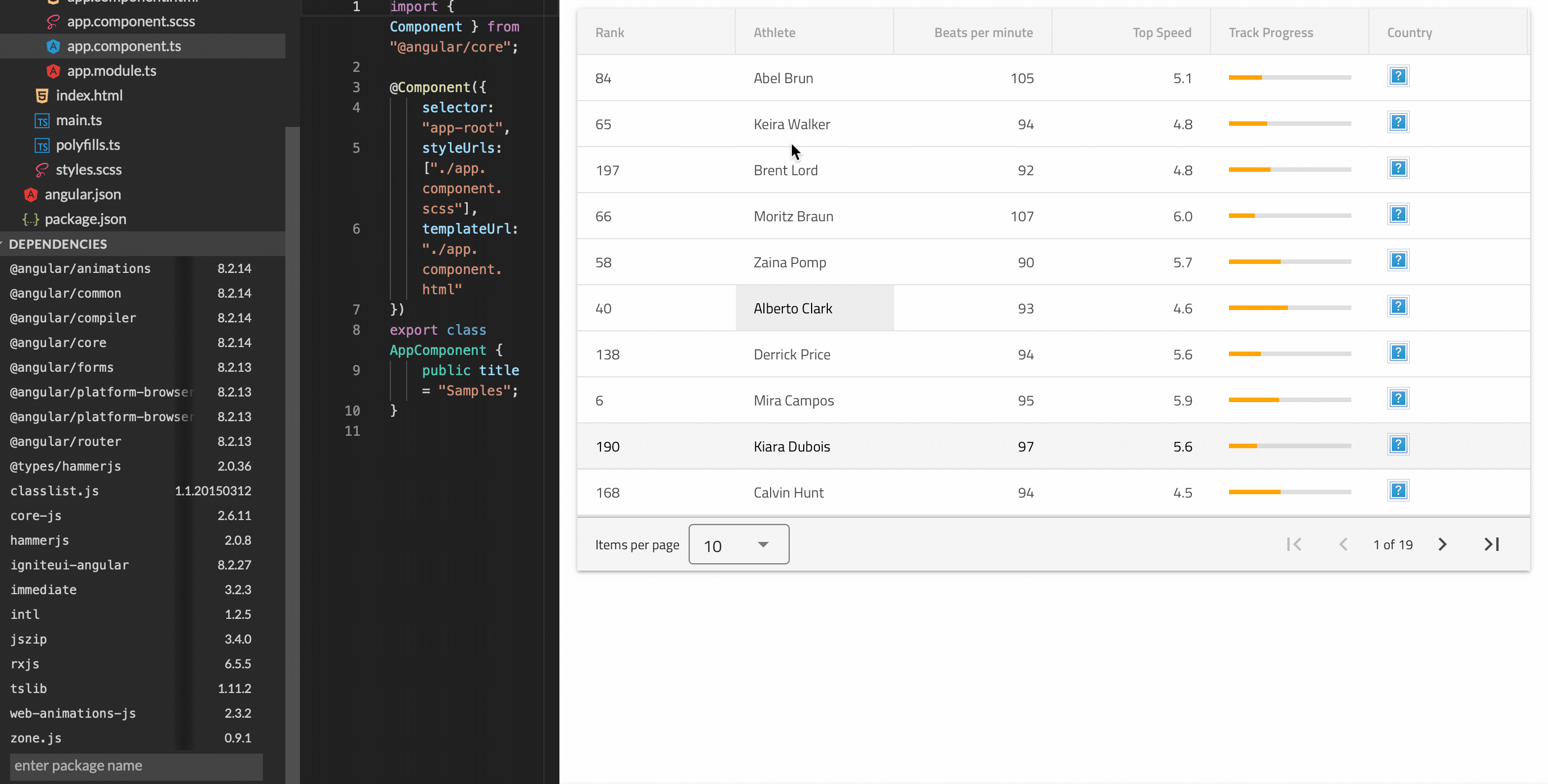
Task: Click the country flag icon in Mira Campos's row
Action: click(x=1398, y=399)
